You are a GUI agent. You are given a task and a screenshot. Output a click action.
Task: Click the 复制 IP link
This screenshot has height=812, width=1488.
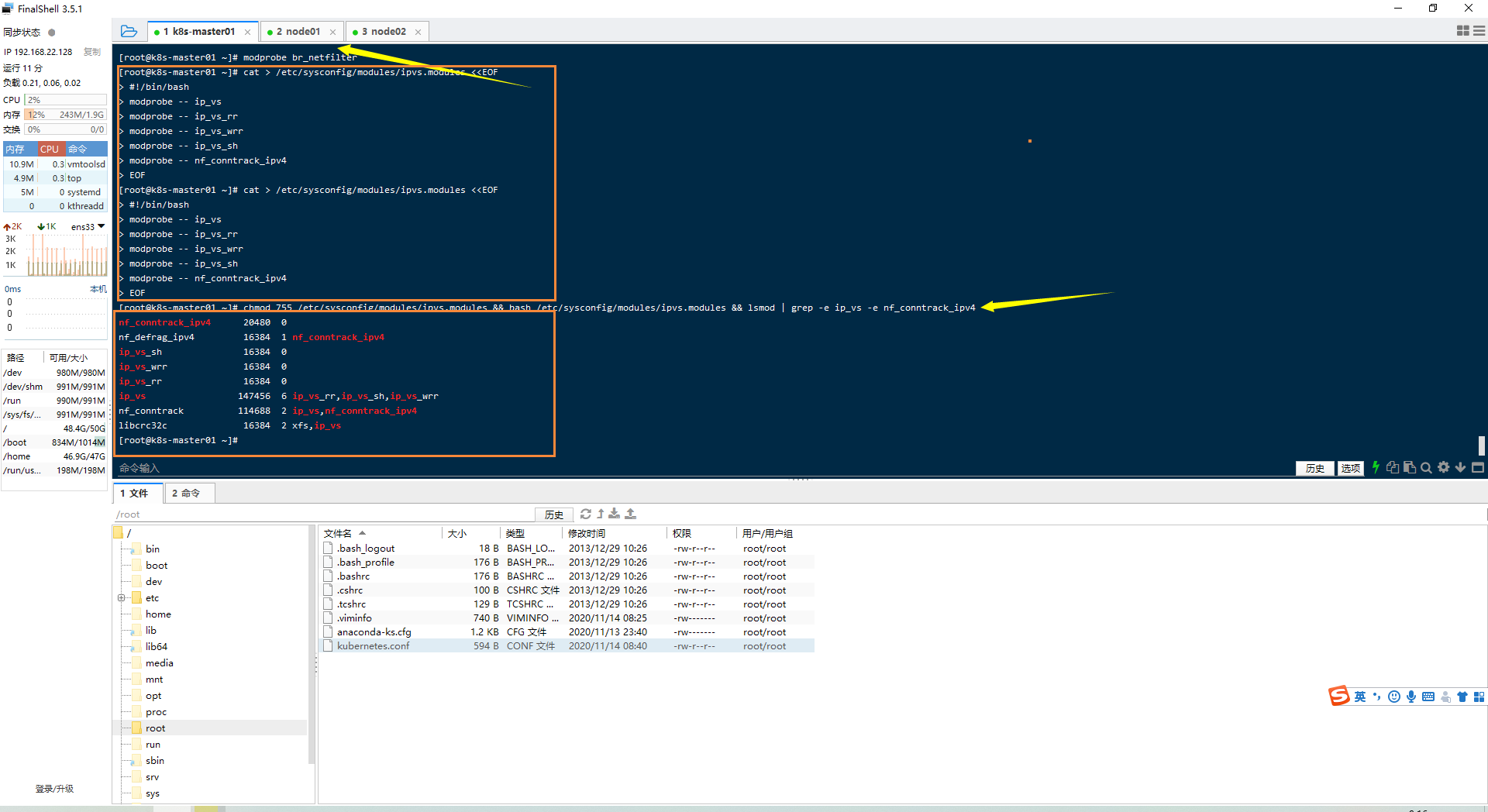[92, 52]
